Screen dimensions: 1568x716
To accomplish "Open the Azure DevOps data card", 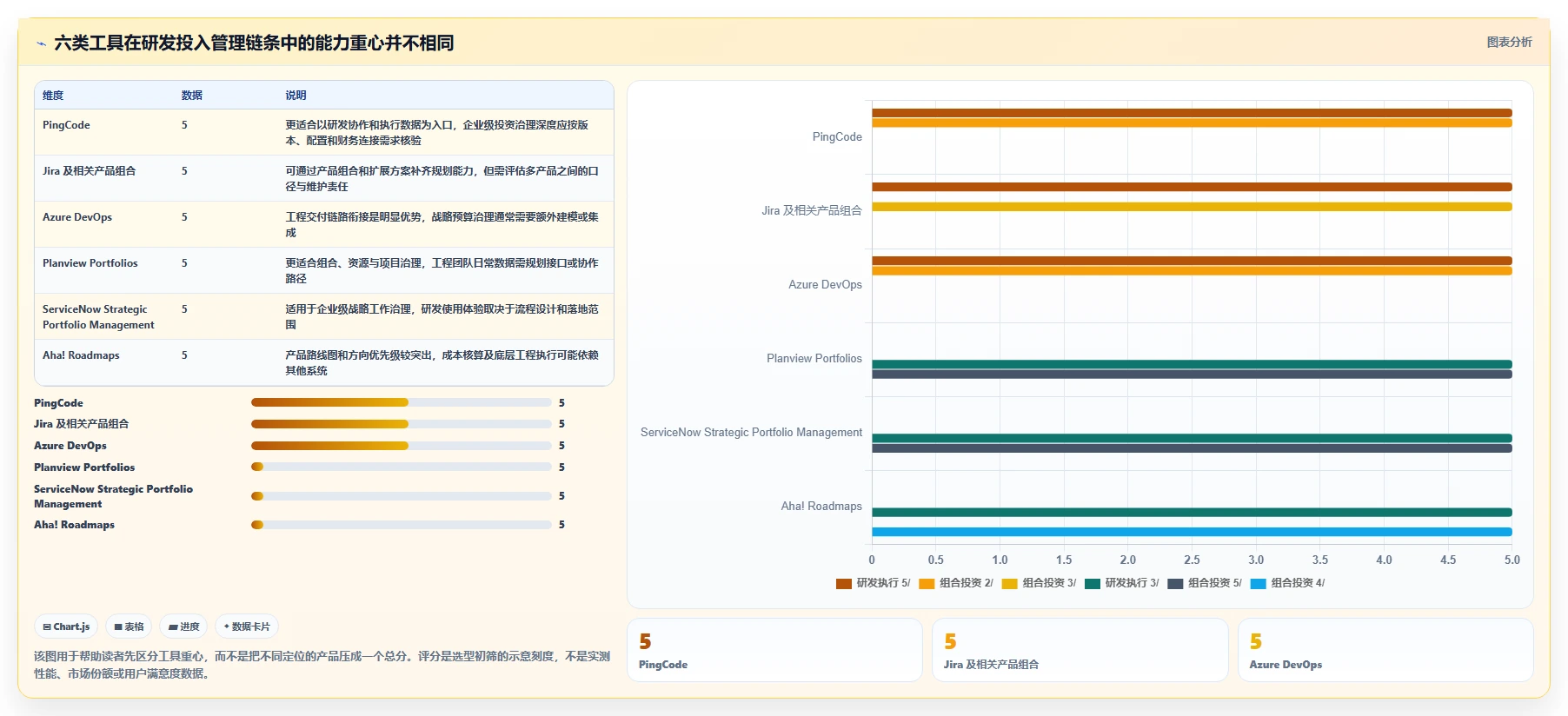I will [1385, 650].
